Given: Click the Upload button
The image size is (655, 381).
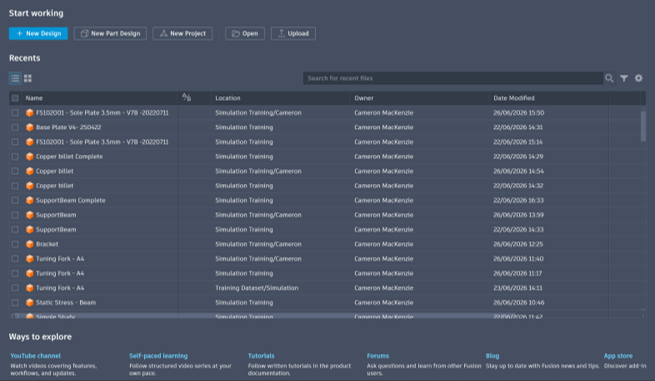Looking at the screenshot, I should tap(293, 33).
